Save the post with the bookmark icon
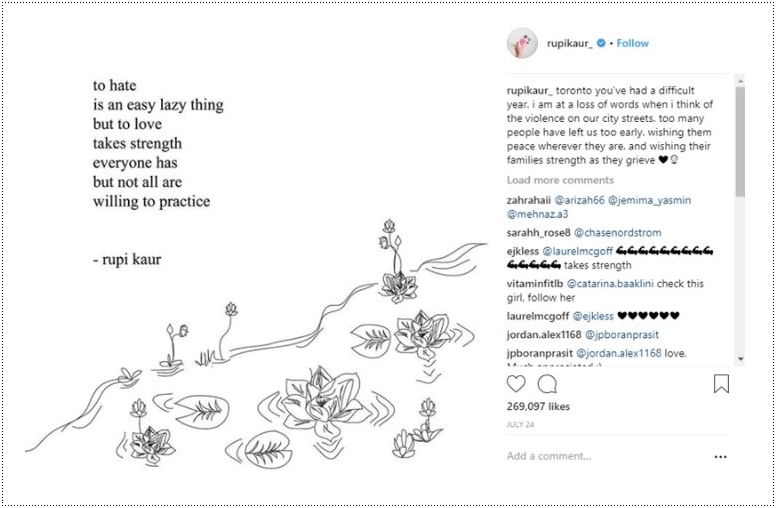The height and width of the screenshot is (508, 776). (x=721, y=384)
